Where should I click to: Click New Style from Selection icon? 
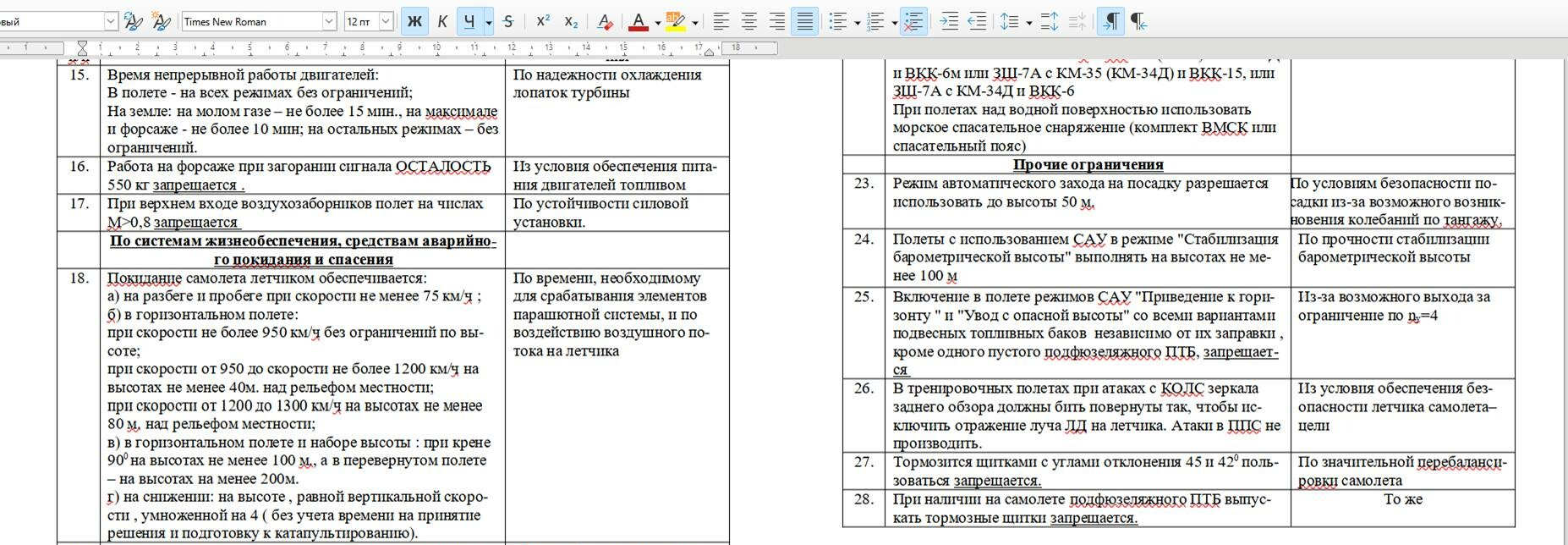[161, 21]
